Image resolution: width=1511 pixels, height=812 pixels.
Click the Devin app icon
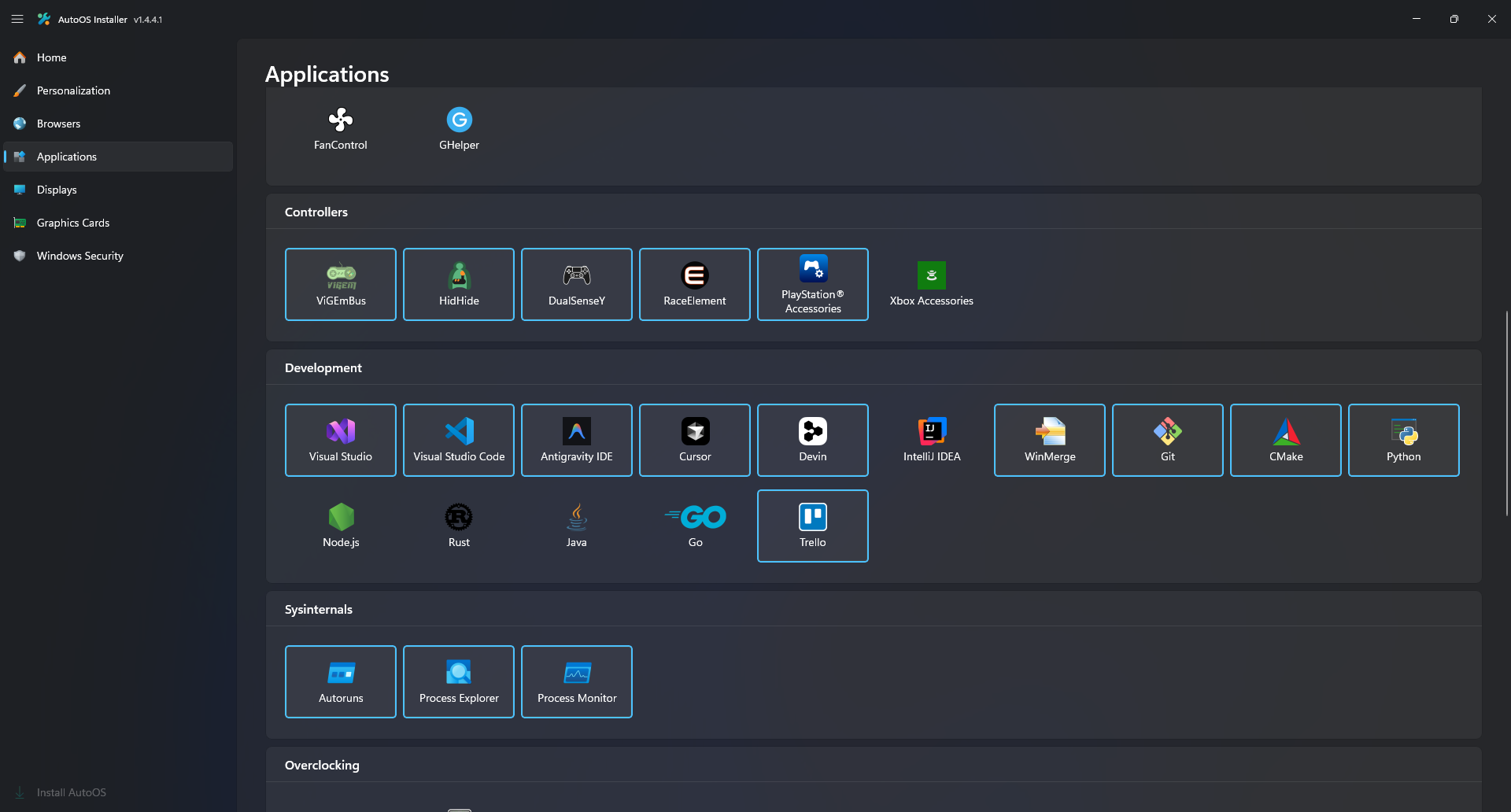[813, 431]
